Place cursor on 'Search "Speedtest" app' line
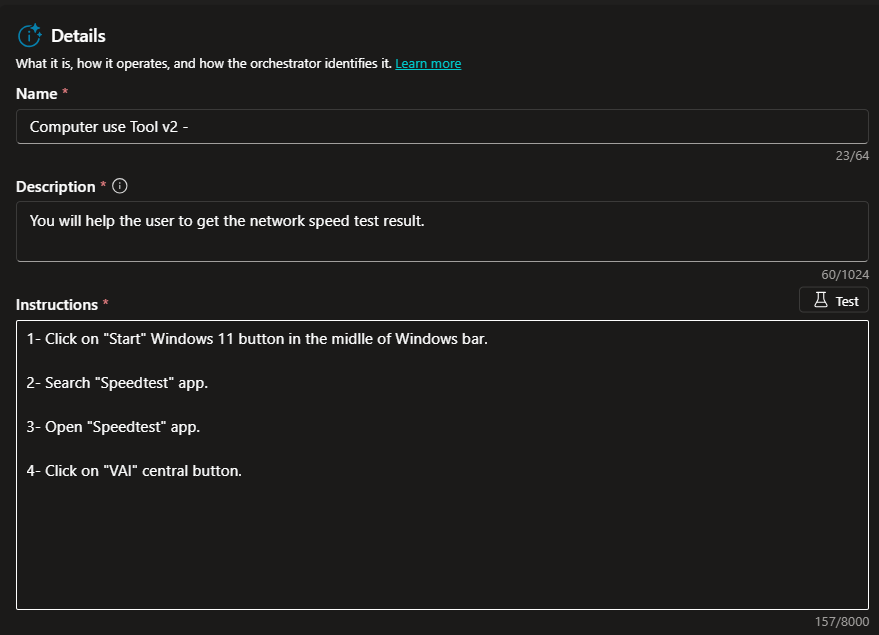 [x=118, y=383]
